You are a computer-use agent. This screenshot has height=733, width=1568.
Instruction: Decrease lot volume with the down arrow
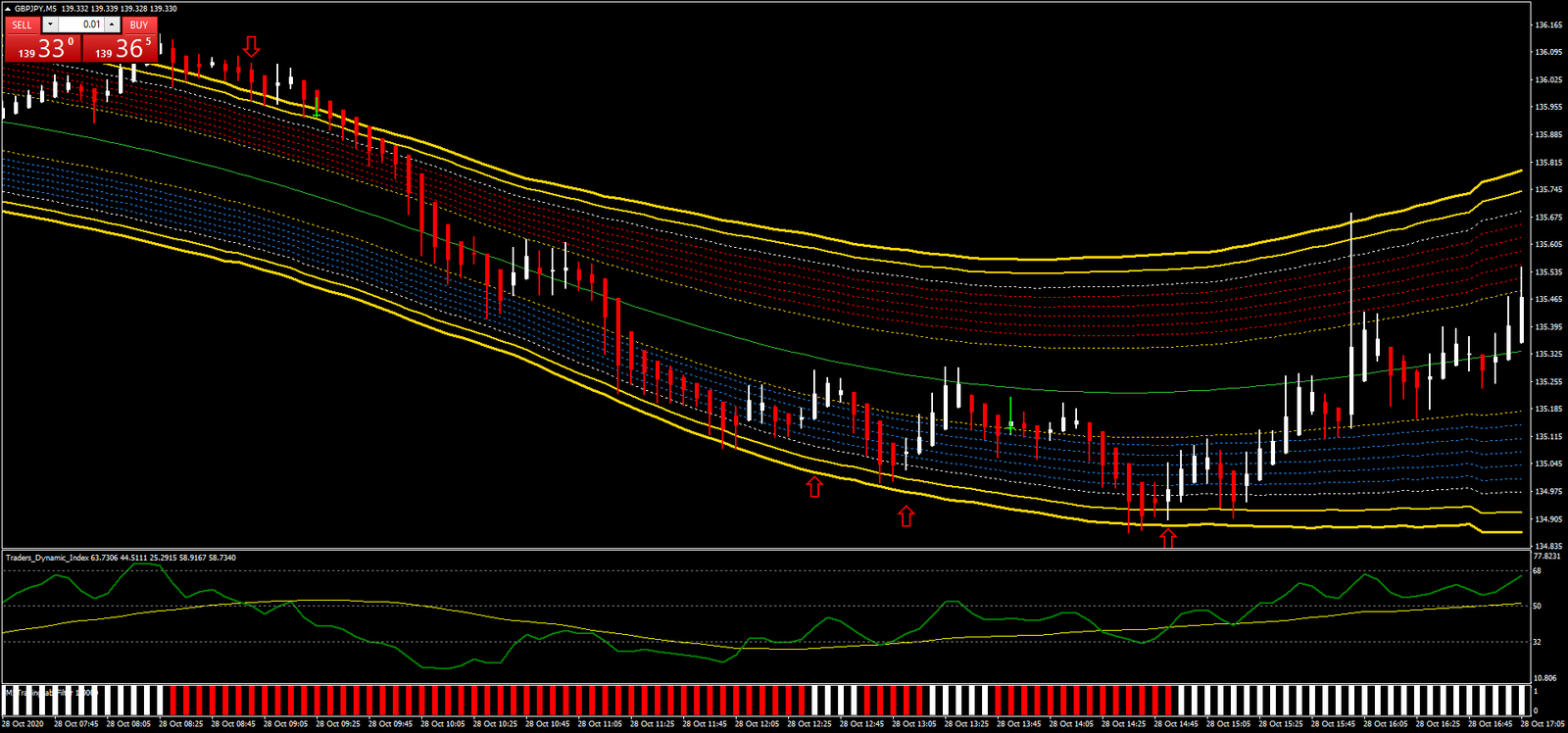tap(51, 24)
